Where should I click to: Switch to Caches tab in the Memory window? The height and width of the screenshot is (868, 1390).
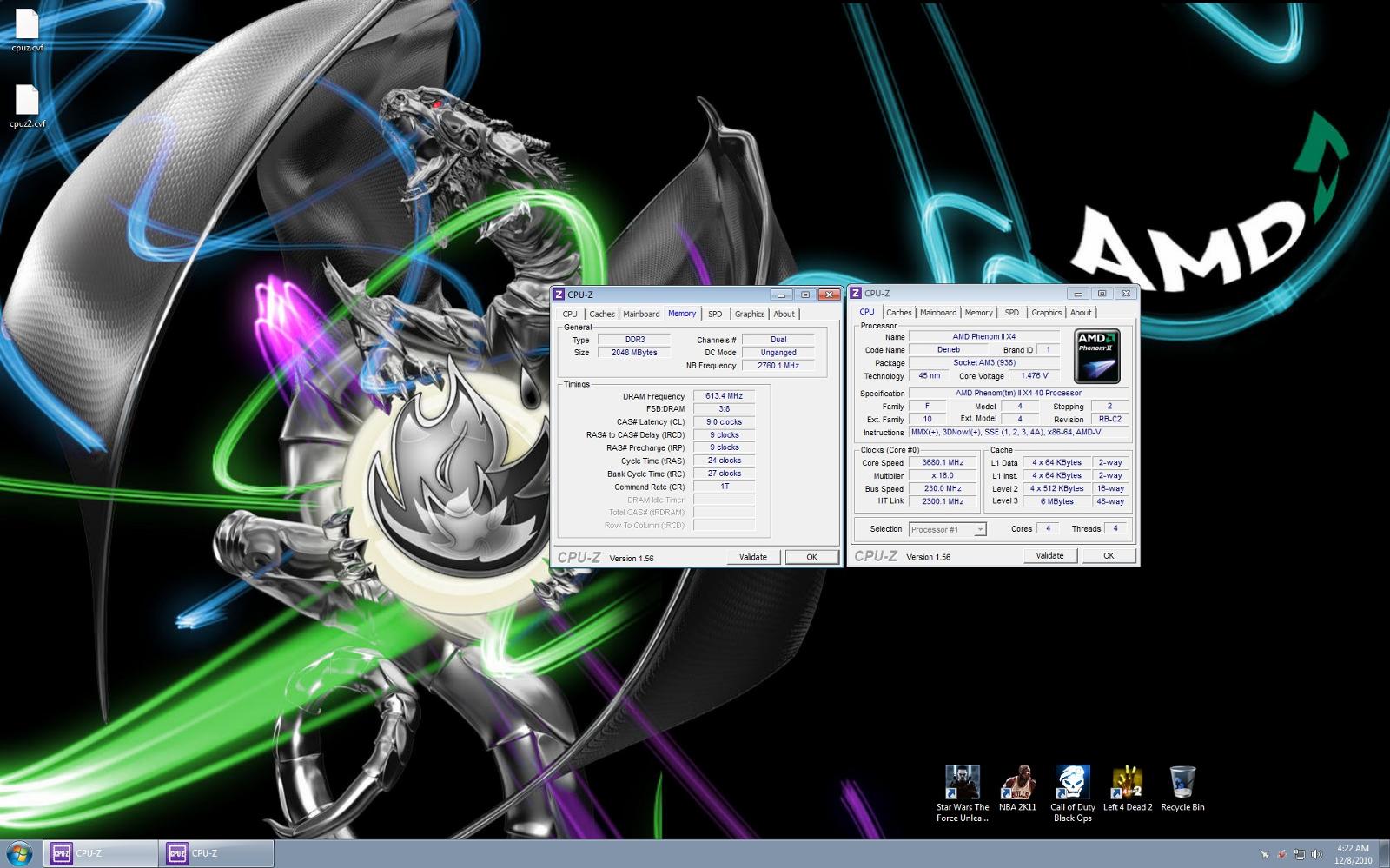pyautogui.click(x=601, y=315)
